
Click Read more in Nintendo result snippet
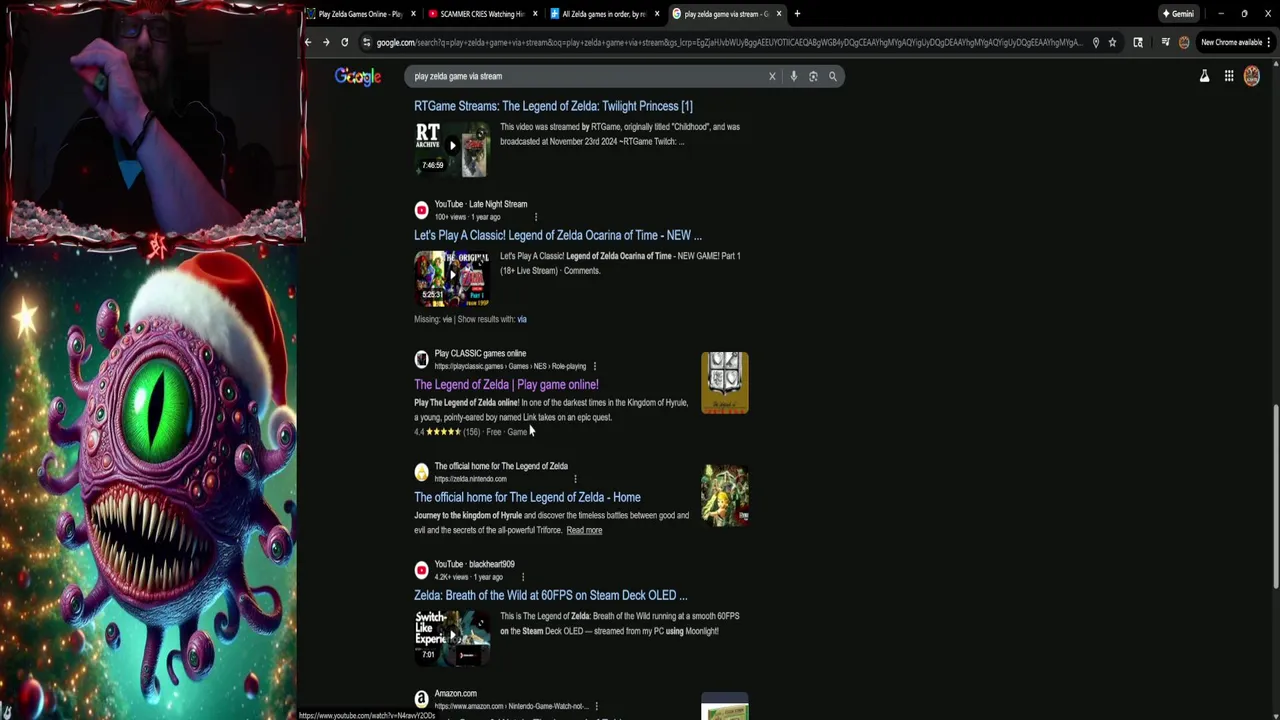[584, 530]
